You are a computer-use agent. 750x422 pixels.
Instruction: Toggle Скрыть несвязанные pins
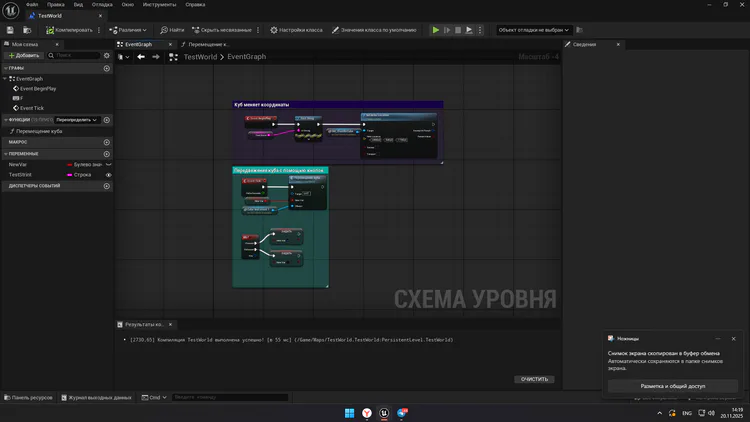pos(221,30)
